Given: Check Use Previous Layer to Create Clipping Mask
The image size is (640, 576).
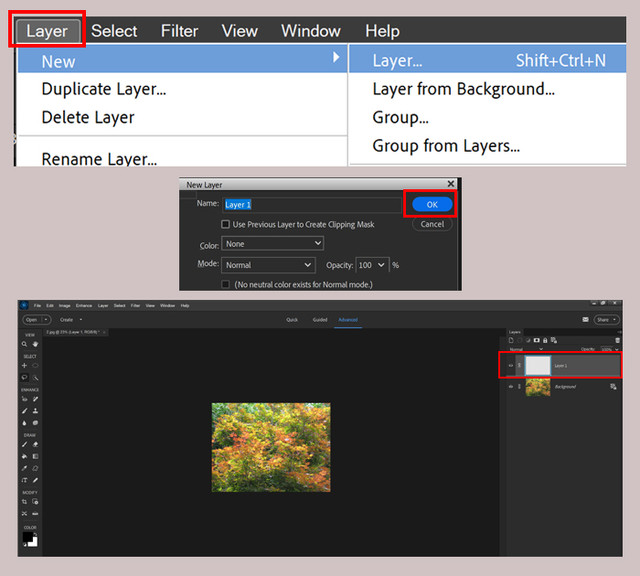Looking at the screenshot, I should point(225,224).
